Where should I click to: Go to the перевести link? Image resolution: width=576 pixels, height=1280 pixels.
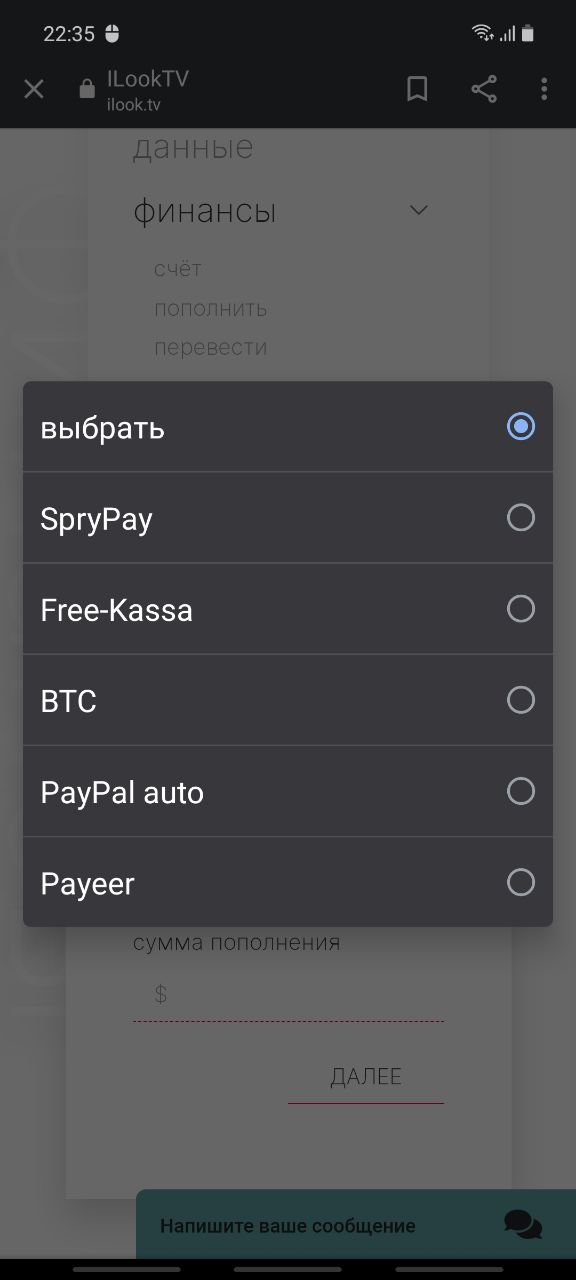point(210,348)
